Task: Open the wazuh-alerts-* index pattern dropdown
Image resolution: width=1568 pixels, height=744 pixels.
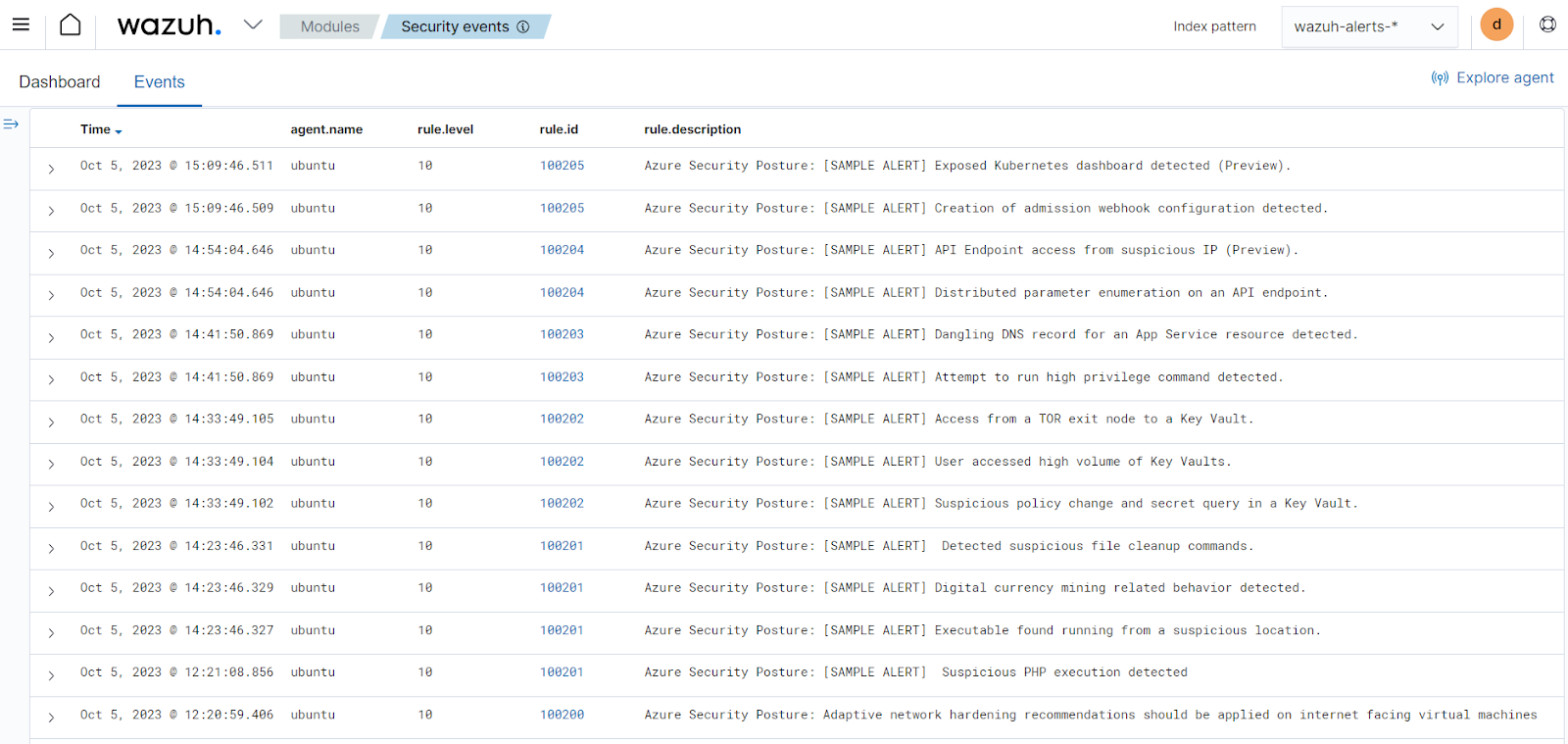Action: (x=1369, y=26)
